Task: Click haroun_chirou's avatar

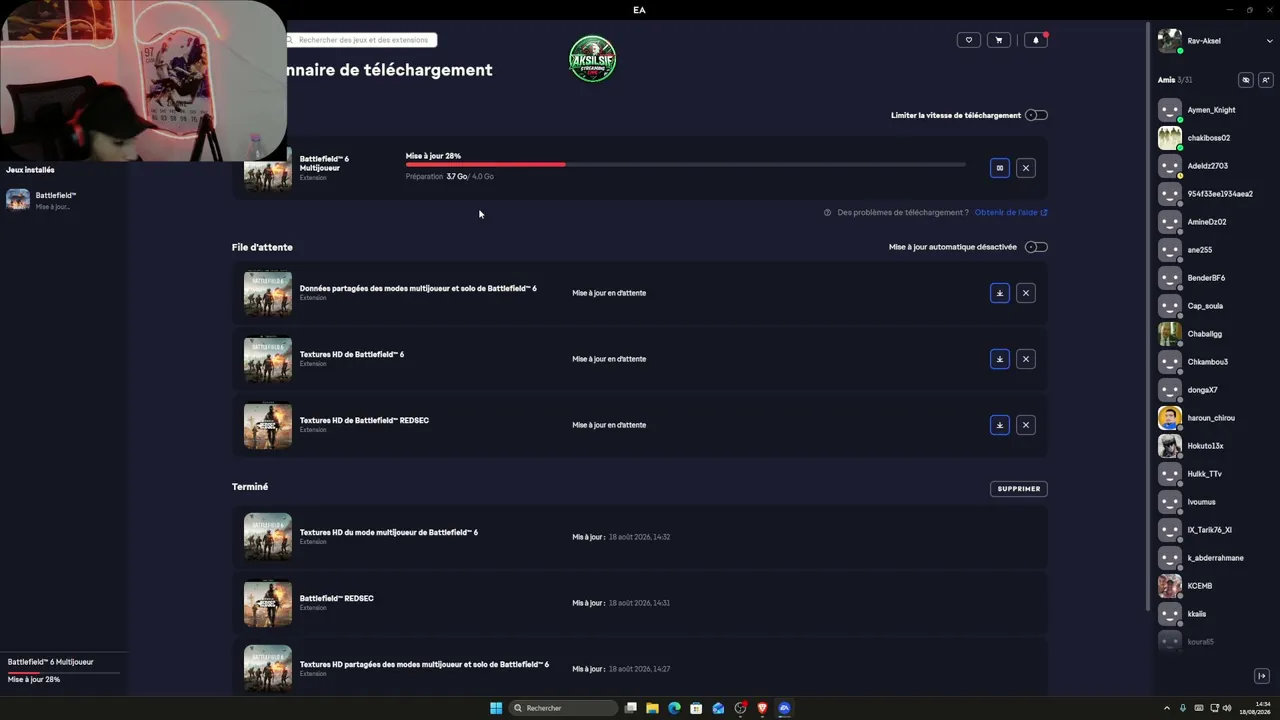Action: 1169,418
